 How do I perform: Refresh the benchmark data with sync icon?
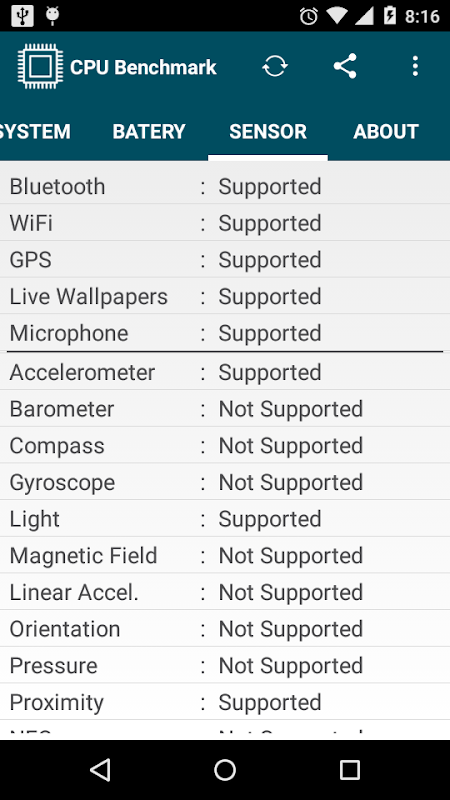(x=275, y=66)
